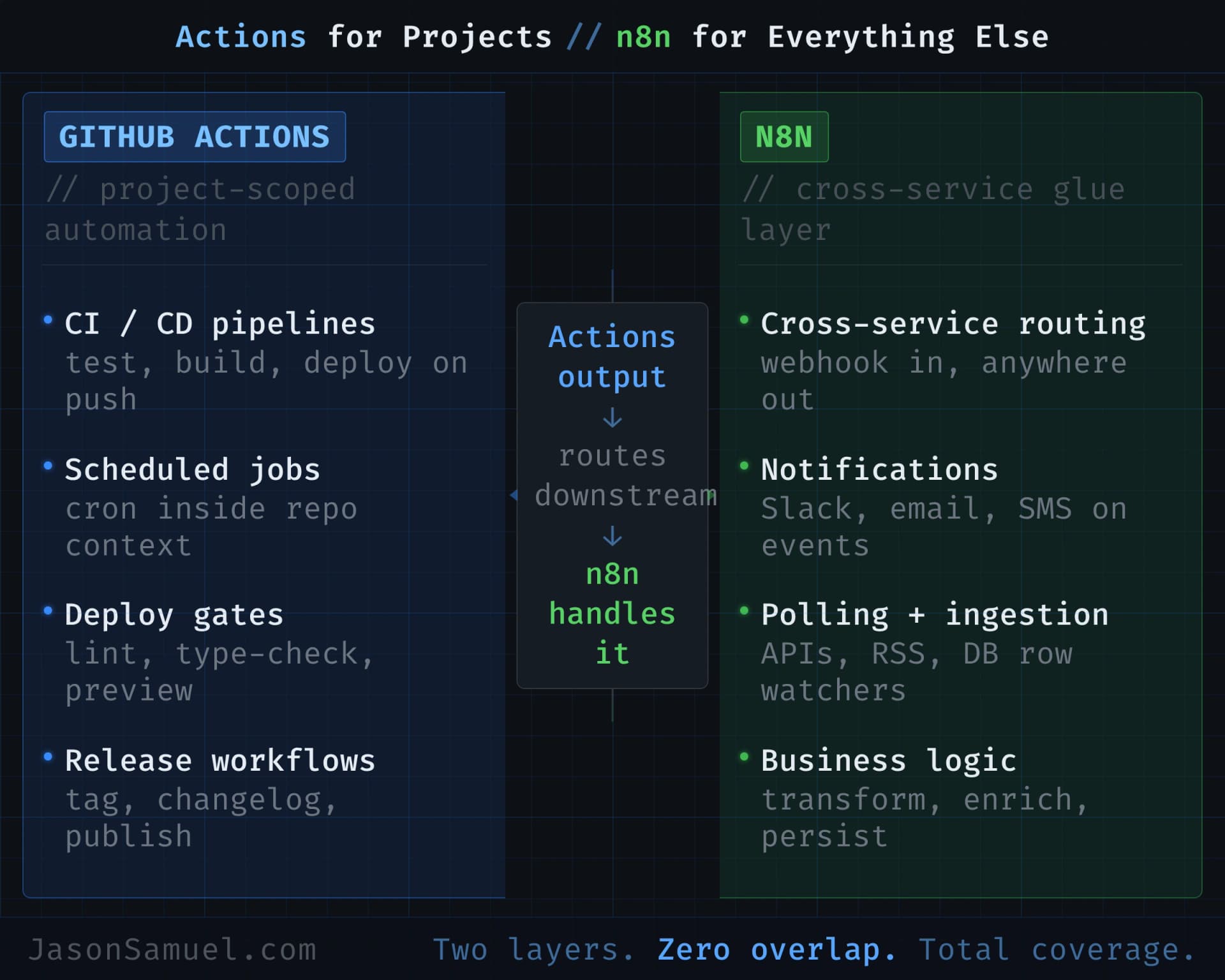This screenshot has width=1225, height=980.
Task: Click 'webhook in, anywhere out' description
Action: click(x=944, y=381)
